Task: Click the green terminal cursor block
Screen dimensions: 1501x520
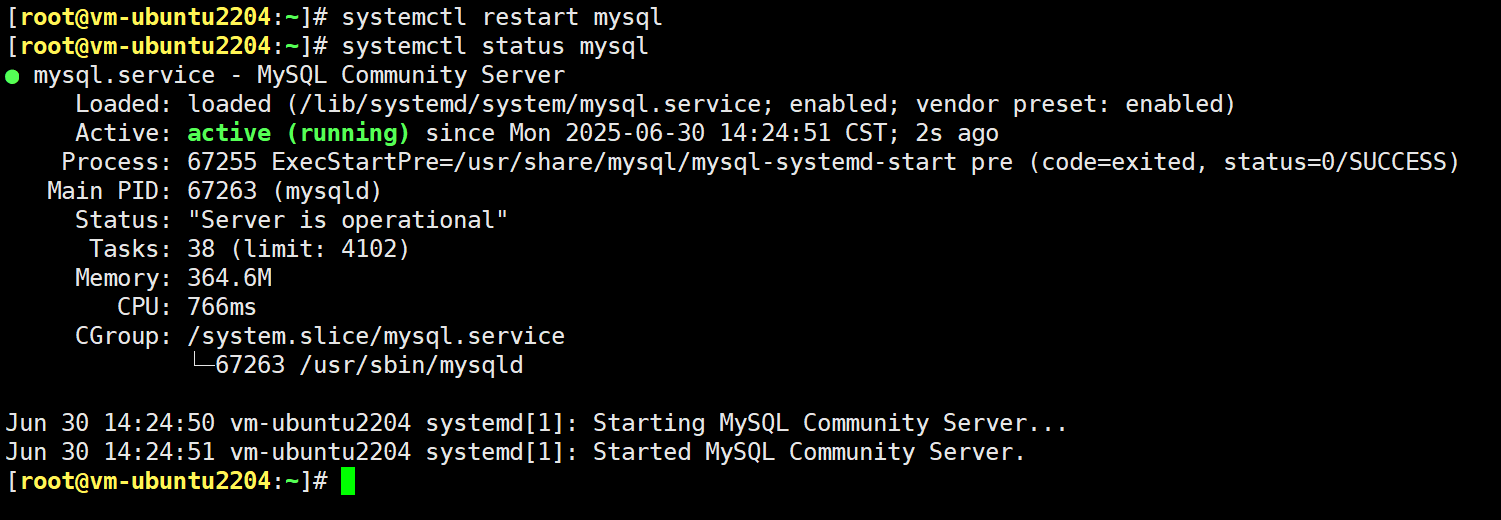Action: coord(347,481)
